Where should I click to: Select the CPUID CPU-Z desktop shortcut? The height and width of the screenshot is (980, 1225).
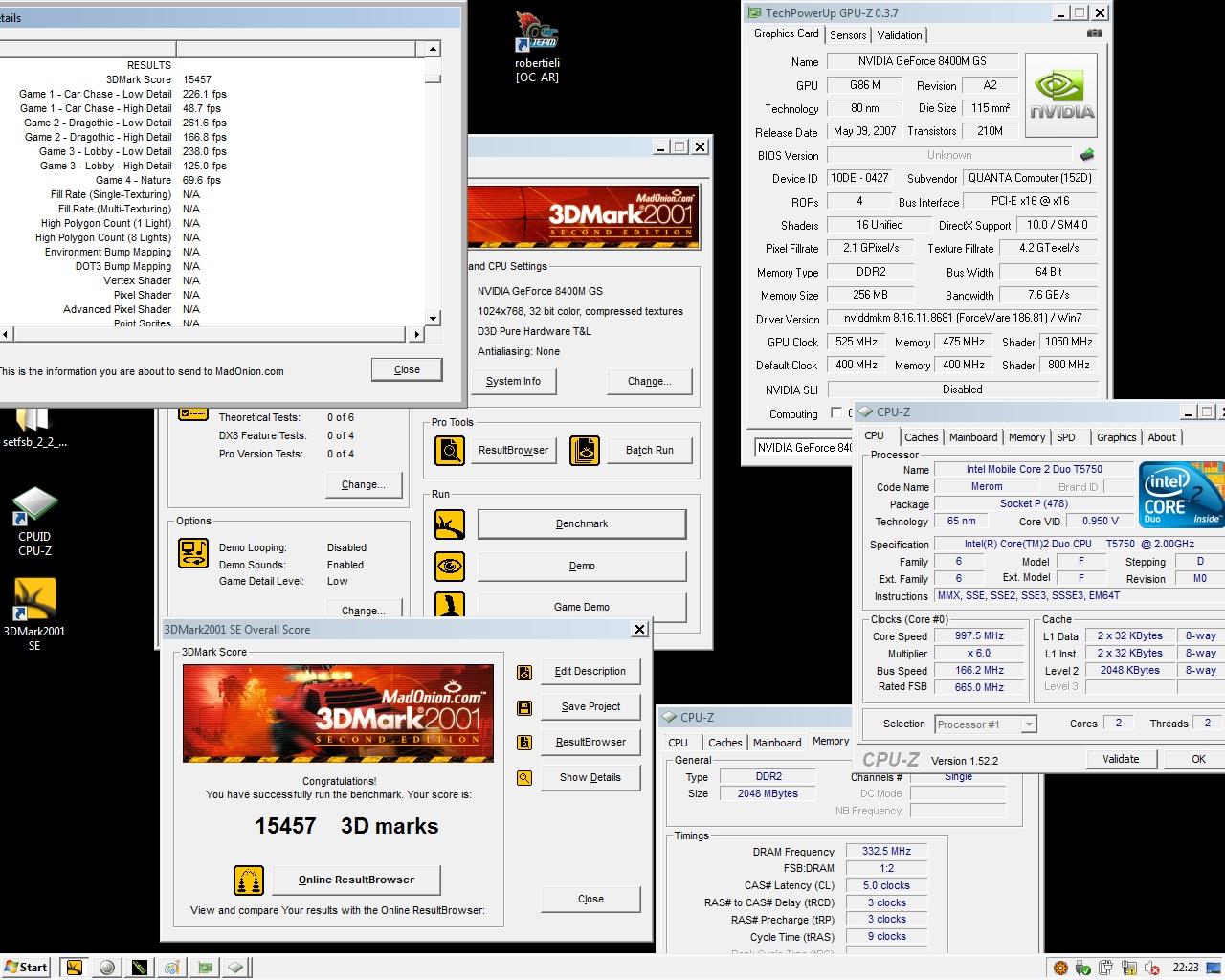[x=34, y=522]
